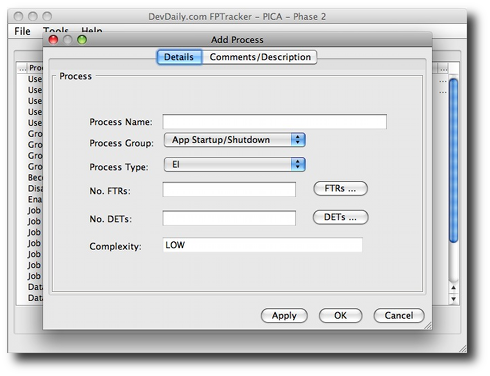490x376 pixels.
Task: Switch to the Details tab
Action: [x=179, y=57]
